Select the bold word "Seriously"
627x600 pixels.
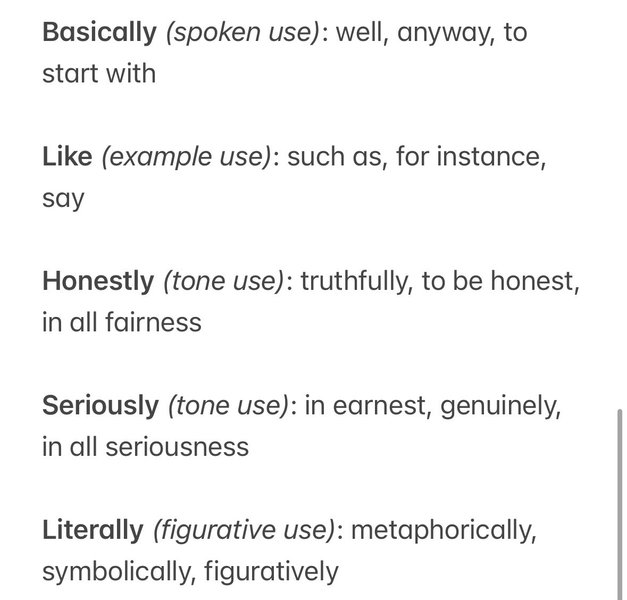pyautogui.click(x=100, y=406)
